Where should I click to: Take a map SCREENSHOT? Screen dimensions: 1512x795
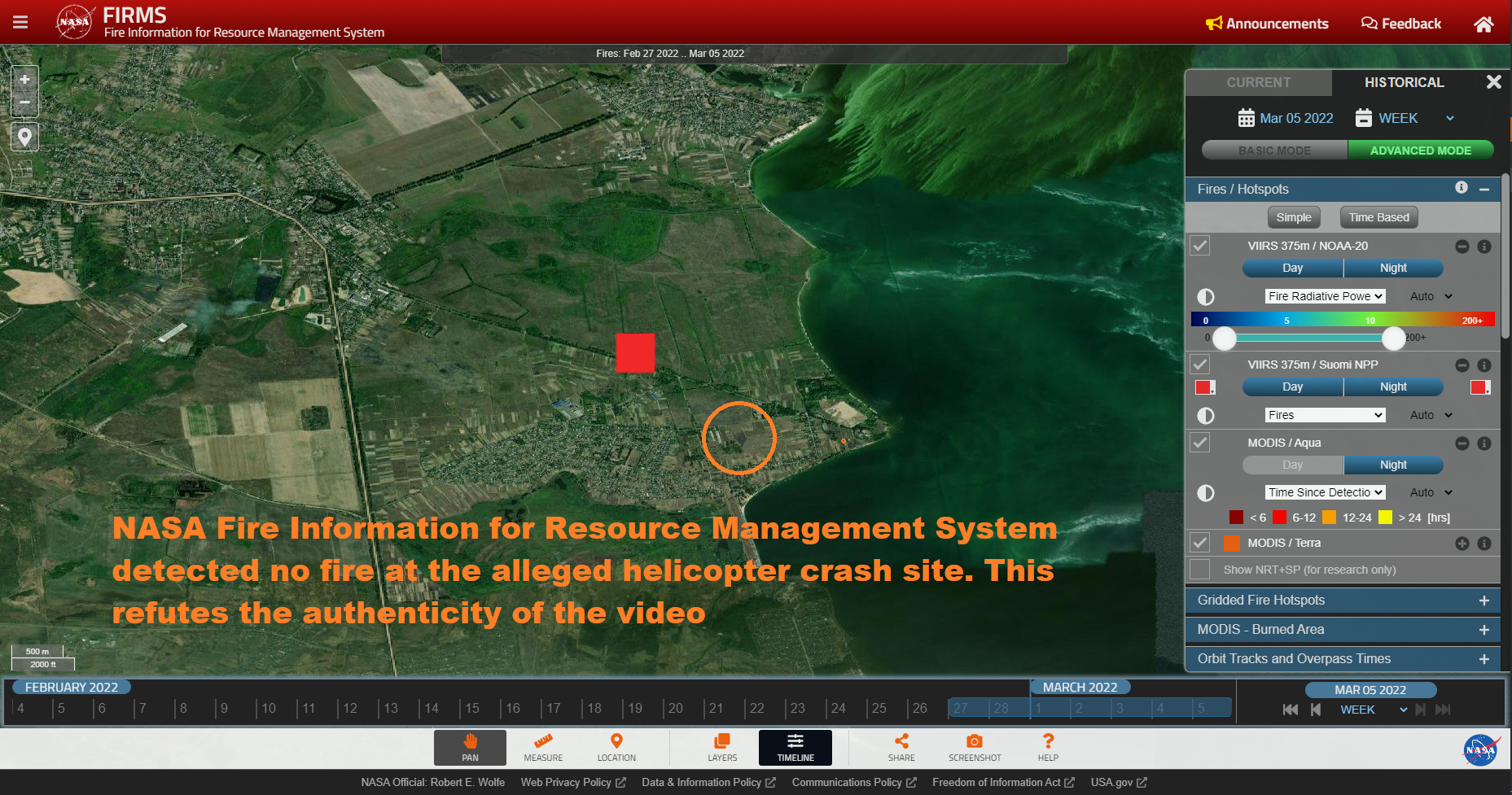[x=975, y=747]
